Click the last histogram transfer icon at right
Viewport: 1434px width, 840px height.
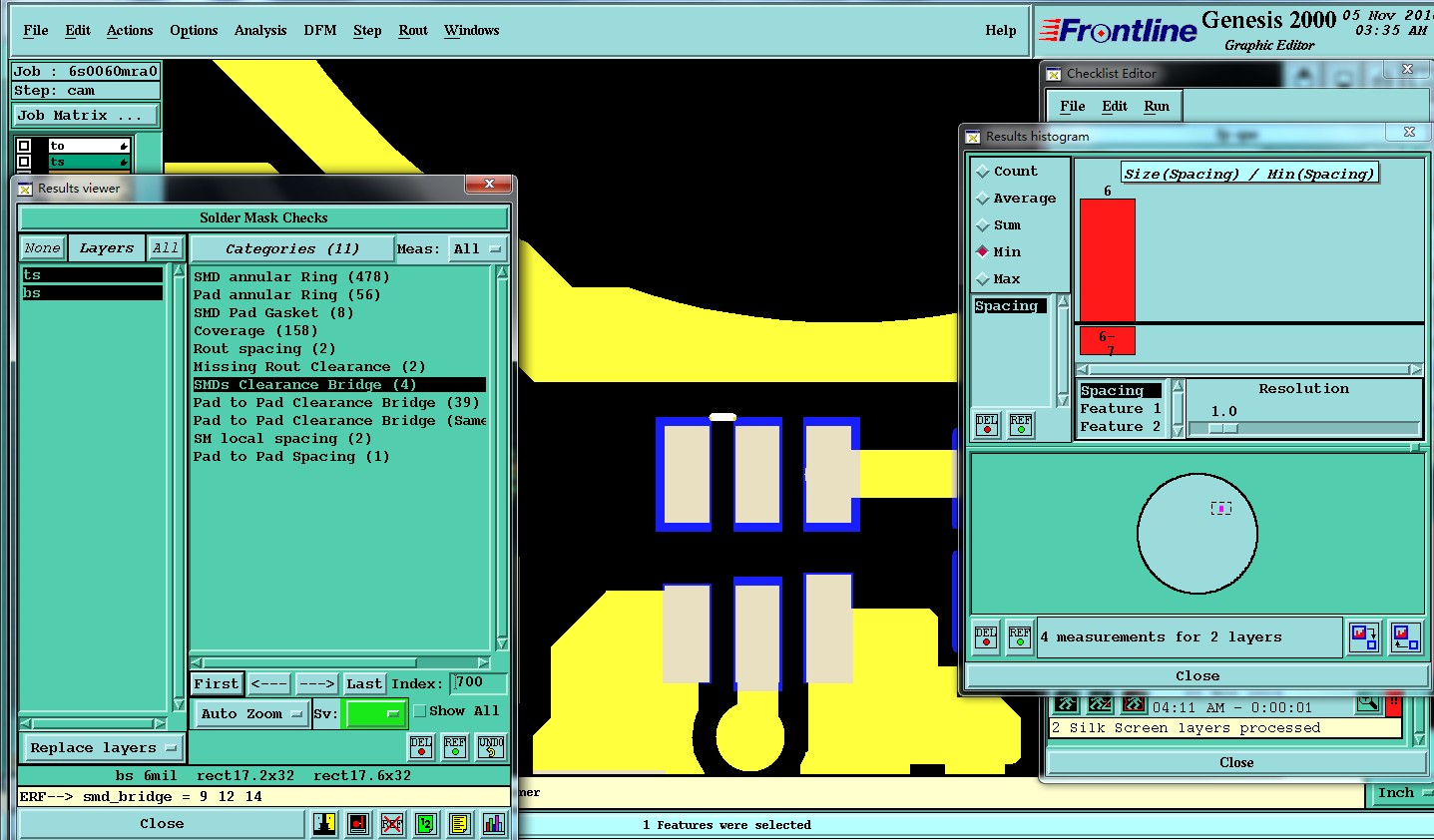click(1405, 636)
